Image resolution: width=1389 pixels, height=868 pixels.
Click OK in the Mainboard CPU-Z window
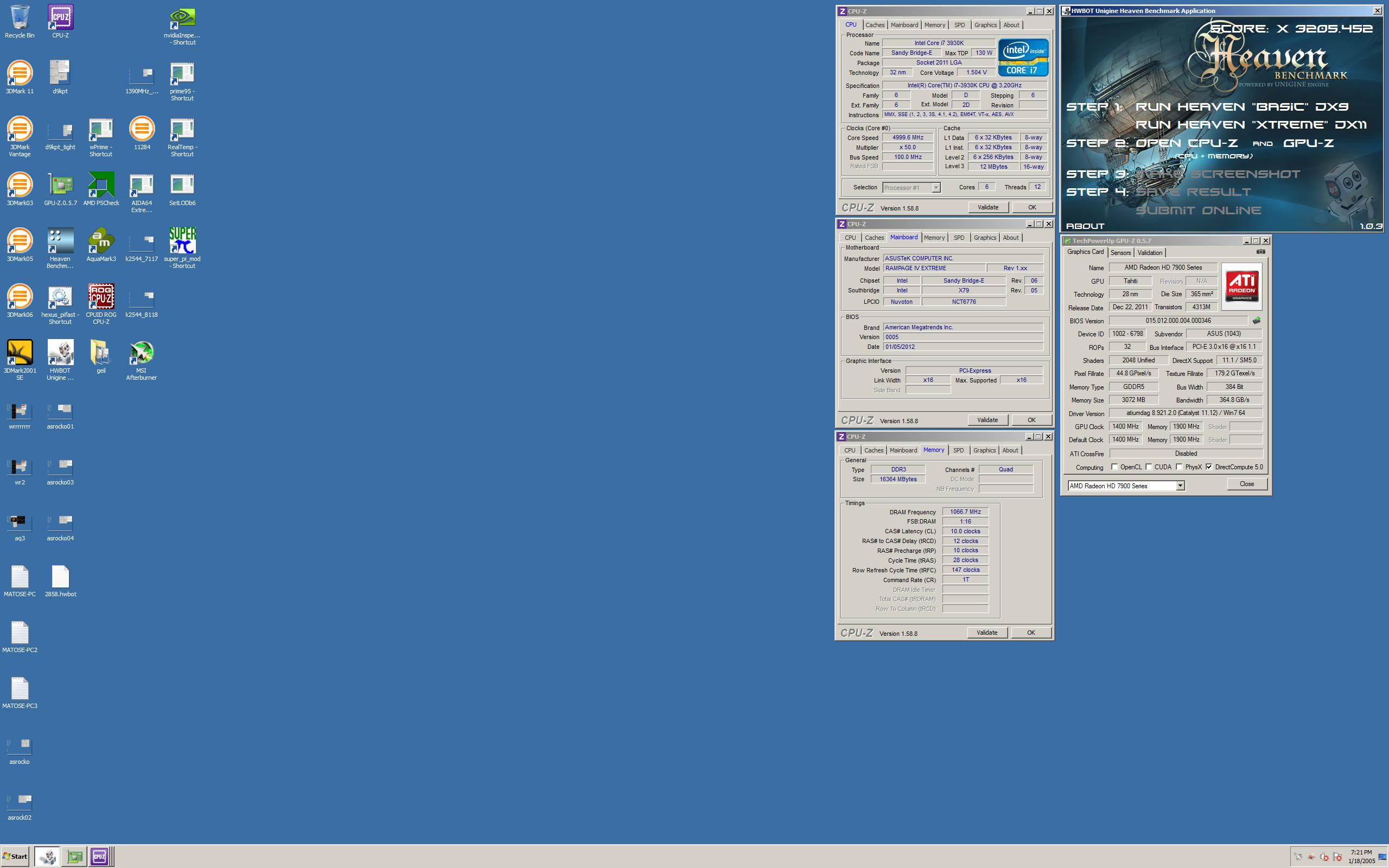tap(1031, 420)
